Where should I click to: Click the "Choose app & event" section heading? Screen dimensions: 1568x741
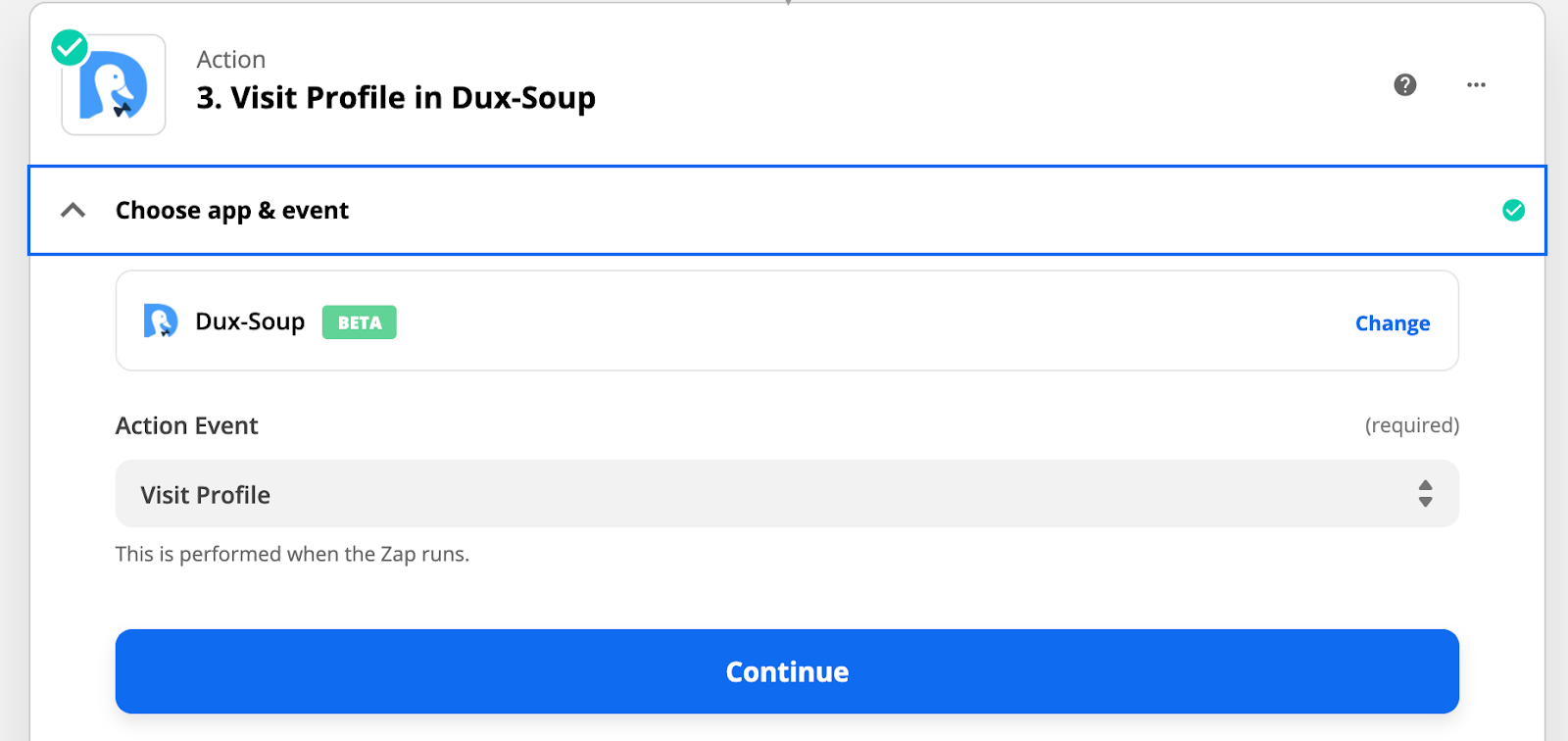(x=232, y=211)
